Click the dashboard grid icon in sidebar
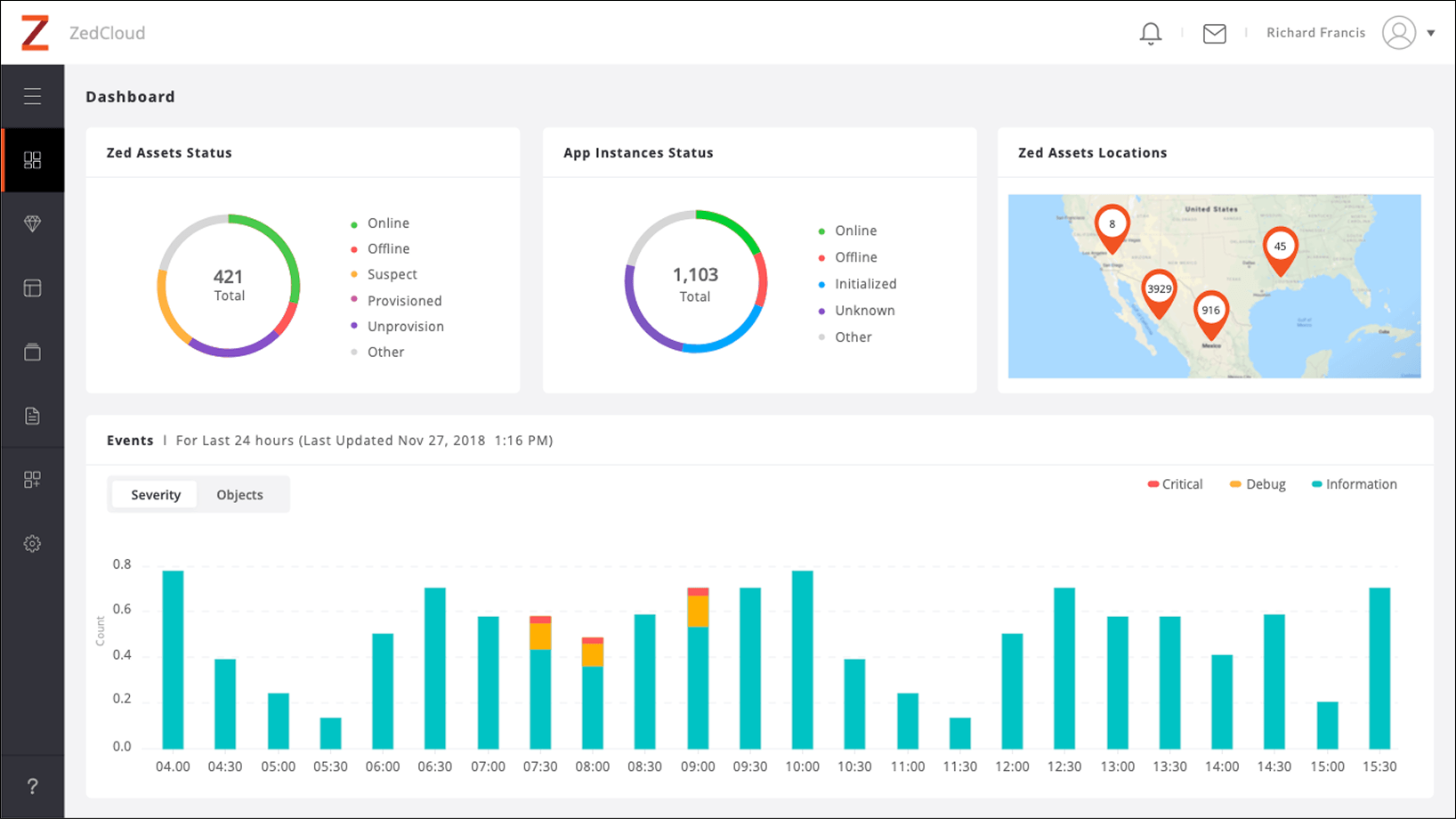This screenshot has width=1456, height=819. [x=32, y=160]
